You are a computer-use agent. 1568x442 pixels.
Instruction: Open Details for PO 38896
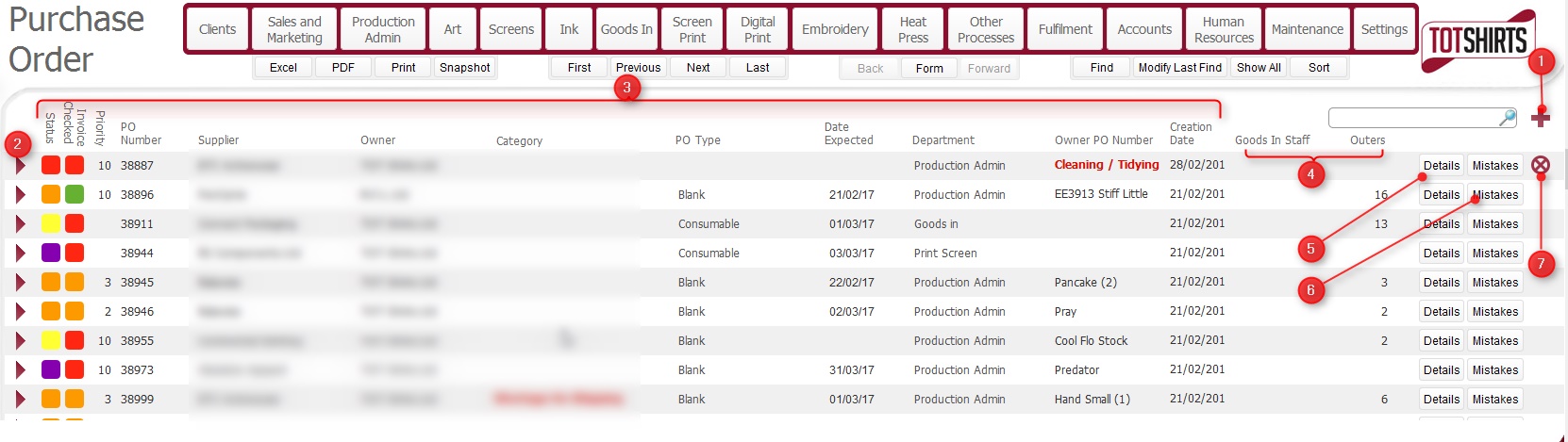pos(1441,195)
